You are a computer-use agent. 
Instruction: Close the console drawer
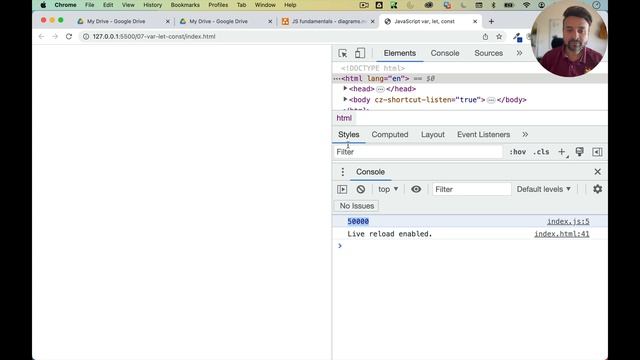(598, 172)
